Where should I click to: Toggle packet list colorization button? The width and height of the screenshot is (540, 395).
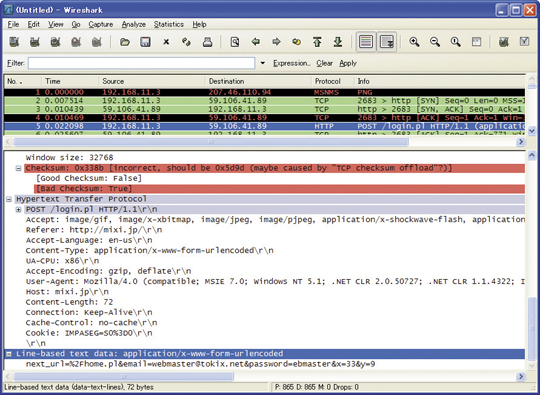click(366, 42)
